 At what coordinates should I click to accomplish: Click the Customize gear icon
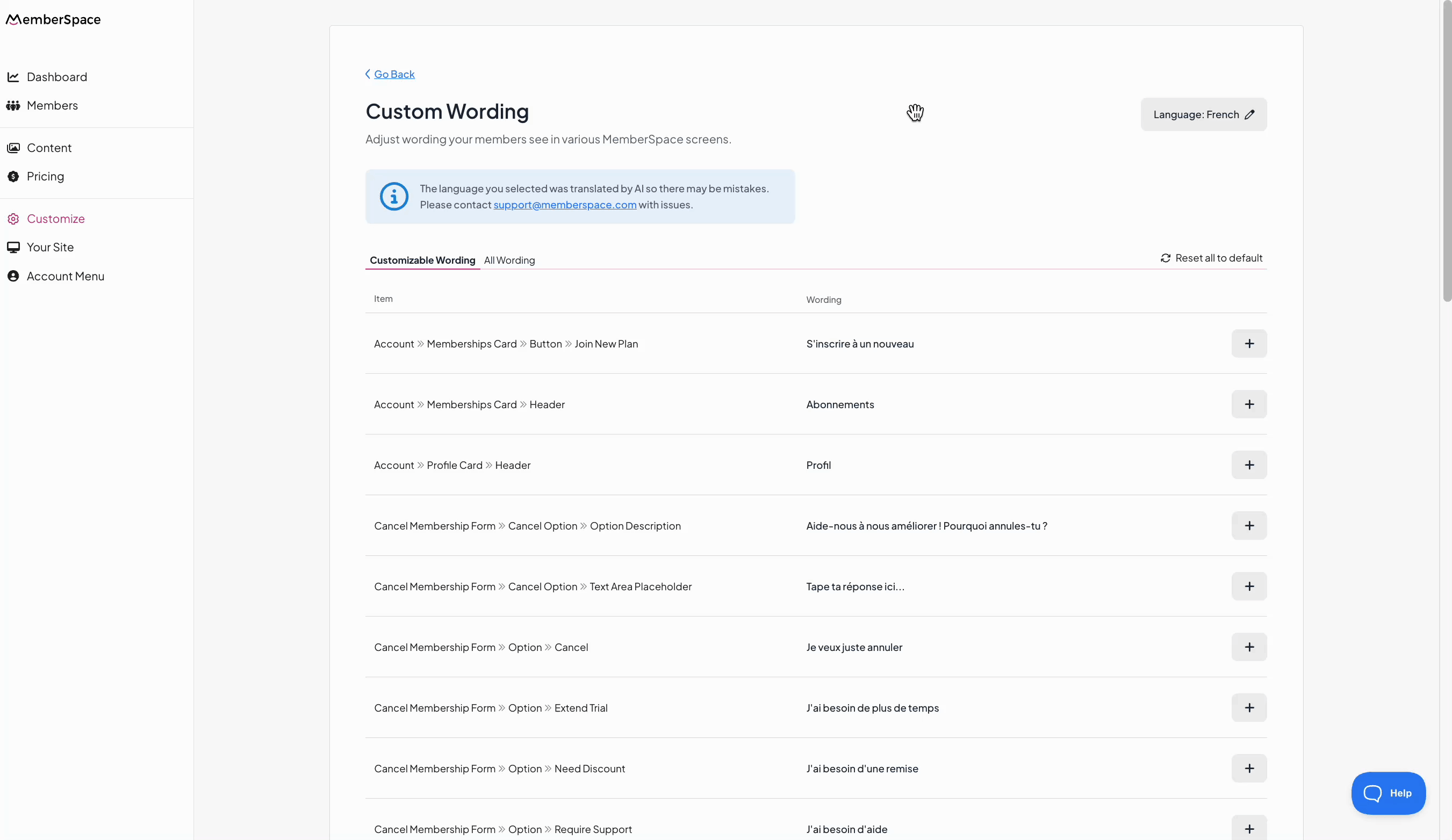coord(13,219)
